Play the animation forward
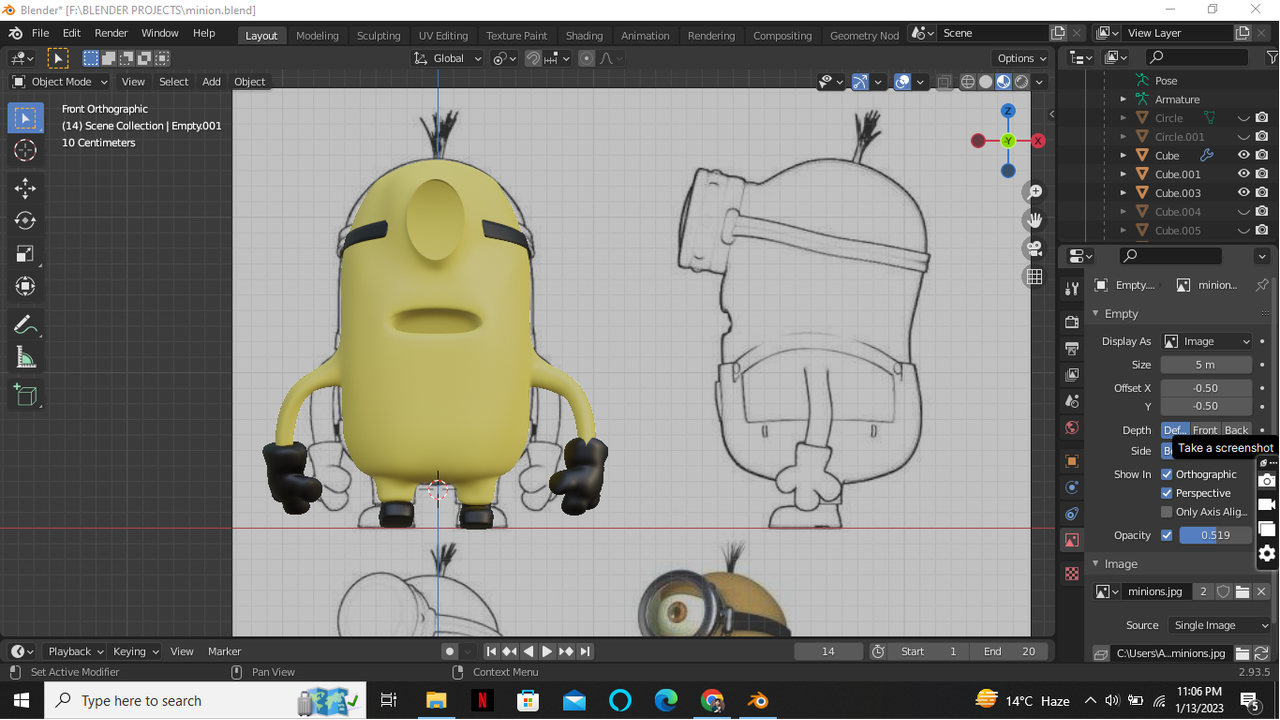The width and height of the screenshot is (1280, 720). (x=547, y=651)
